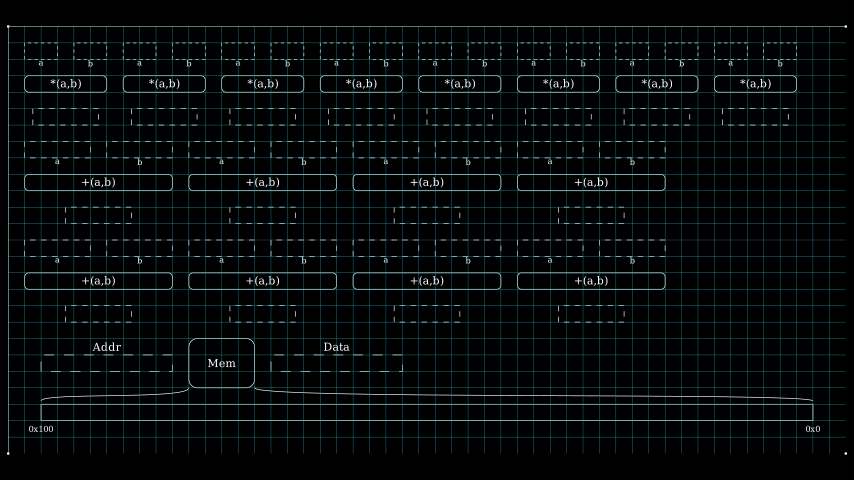The height and width of the screenshot is (480, 854).
Task: Select the 0x100 address label
Action: 41,429
